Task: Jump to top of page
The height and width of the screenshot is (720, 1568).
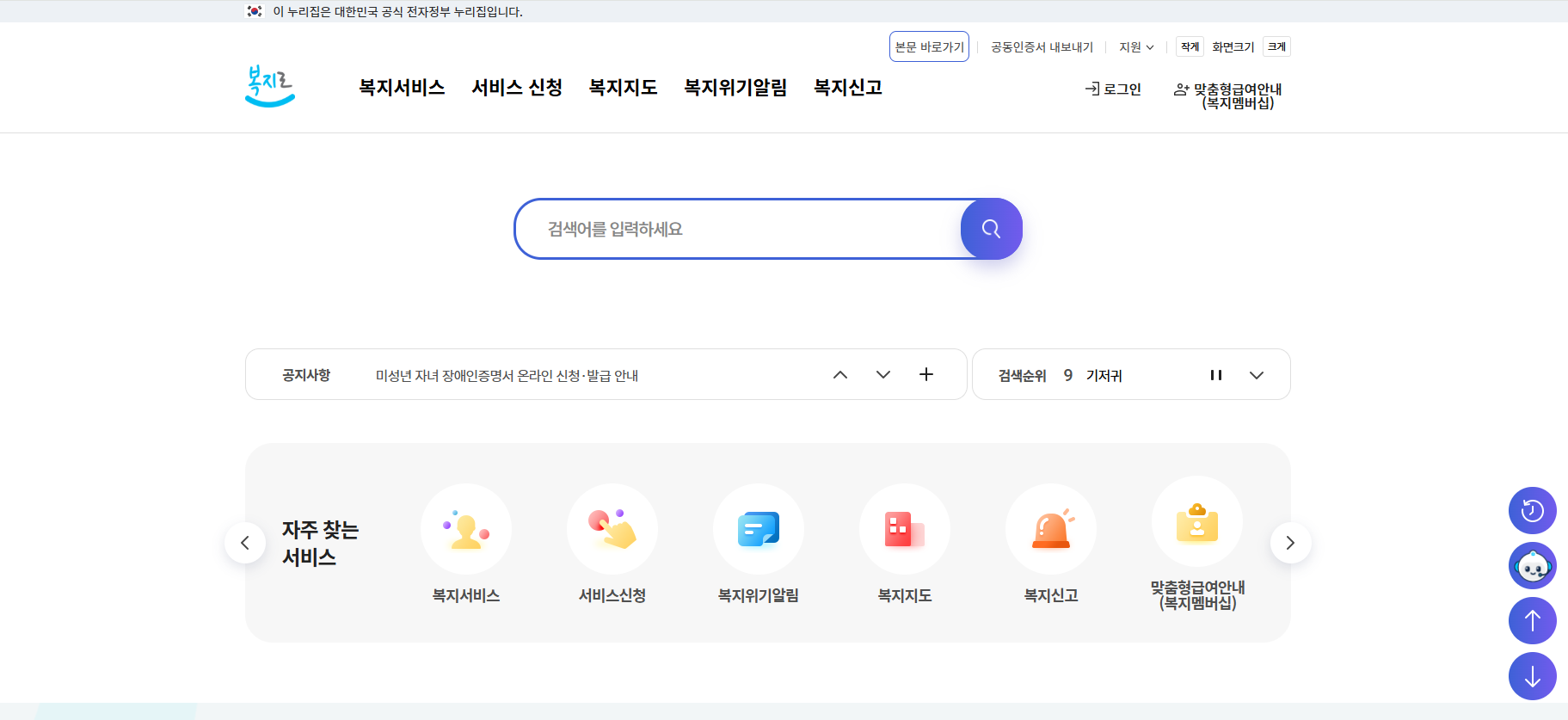Action: coord(1533,621)
